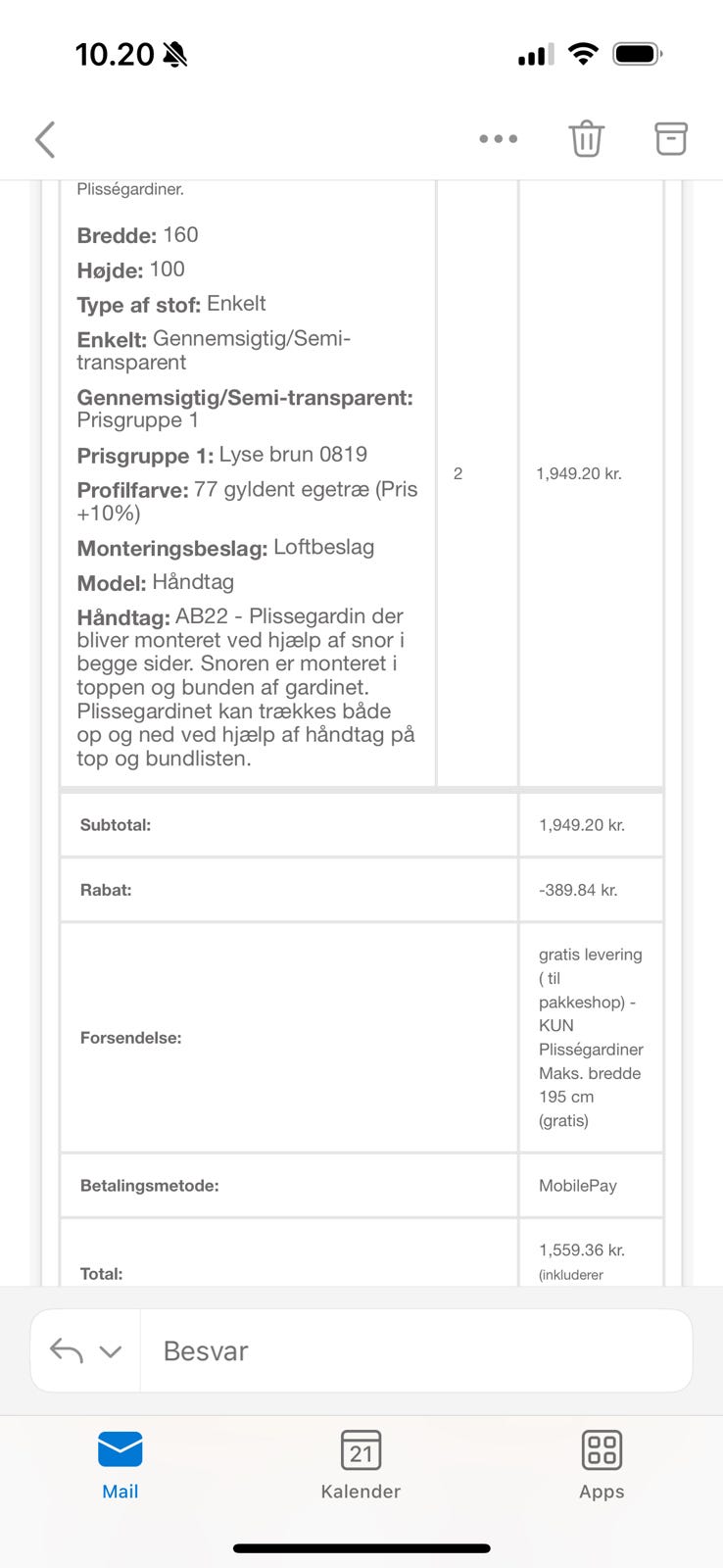723x1568 pixels.
Task: Go back using the left chevron
Action: [x=45, y=139]
